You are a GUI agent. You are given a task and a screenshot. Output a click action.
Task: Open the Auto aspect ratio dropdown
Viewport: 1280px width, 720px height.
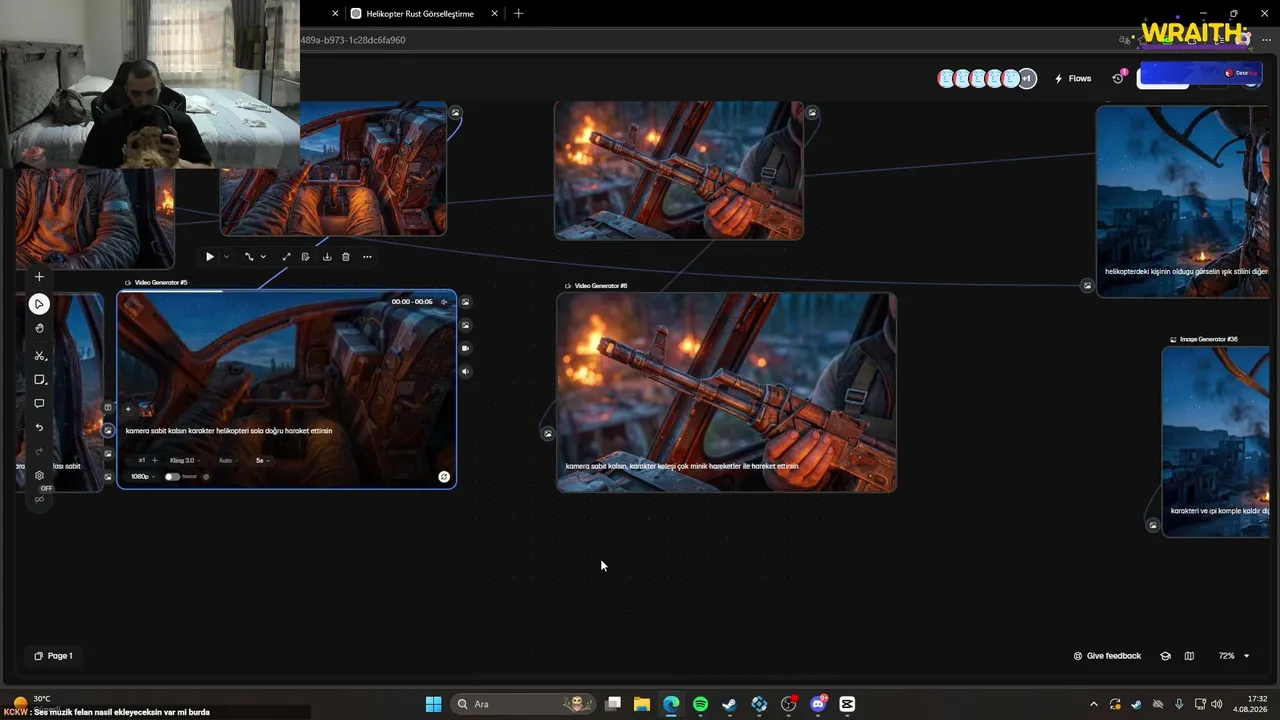[227, 461]
